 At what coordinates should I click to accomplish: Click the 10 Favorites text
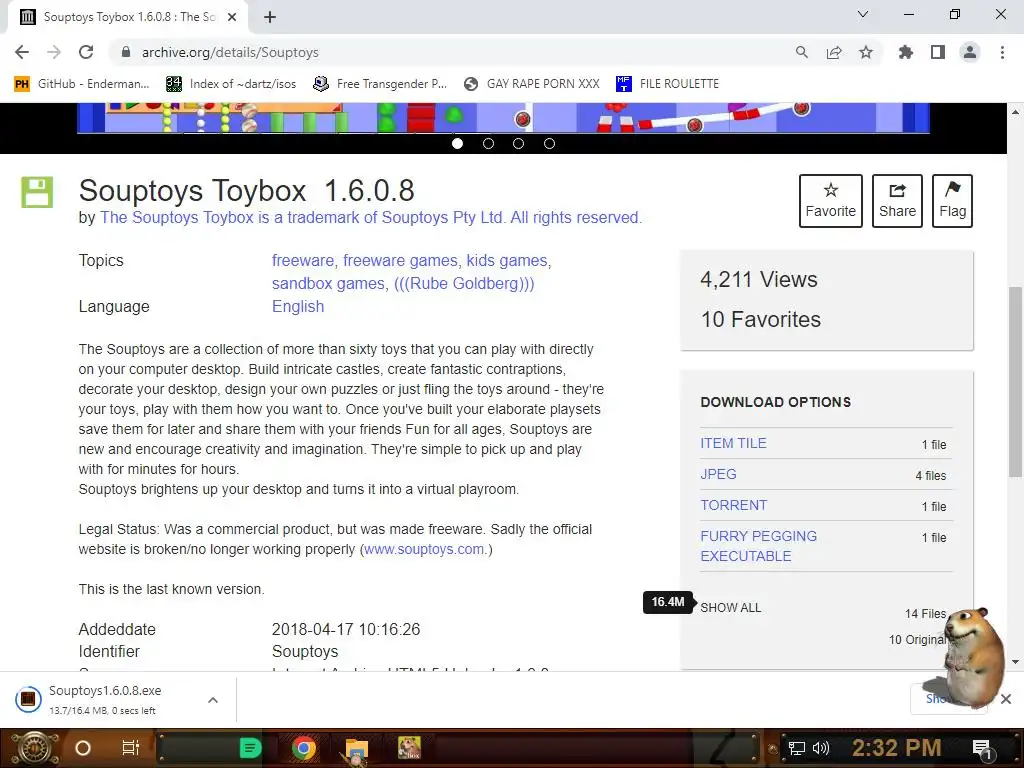[761, 319]
